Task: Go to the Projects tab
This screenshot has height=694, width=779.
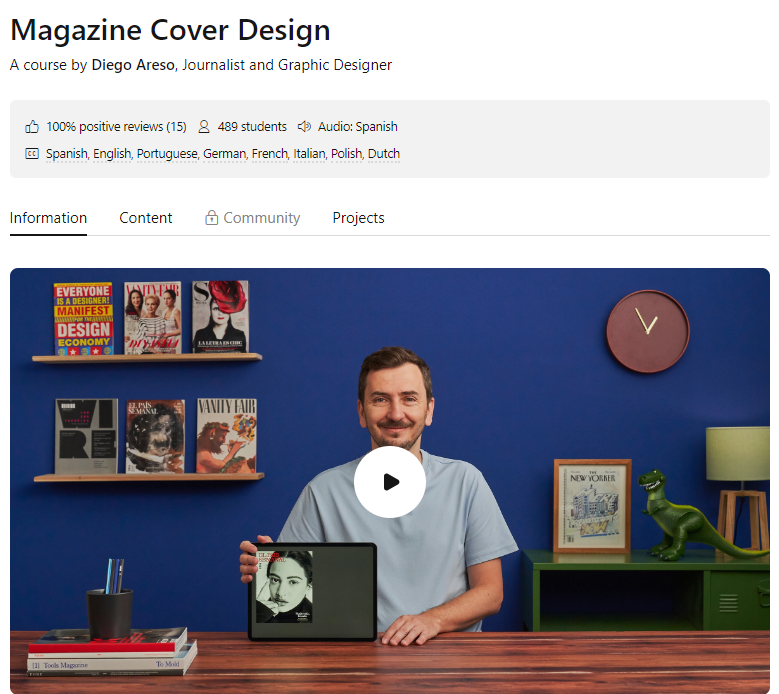Action: (x=358, y=218)
